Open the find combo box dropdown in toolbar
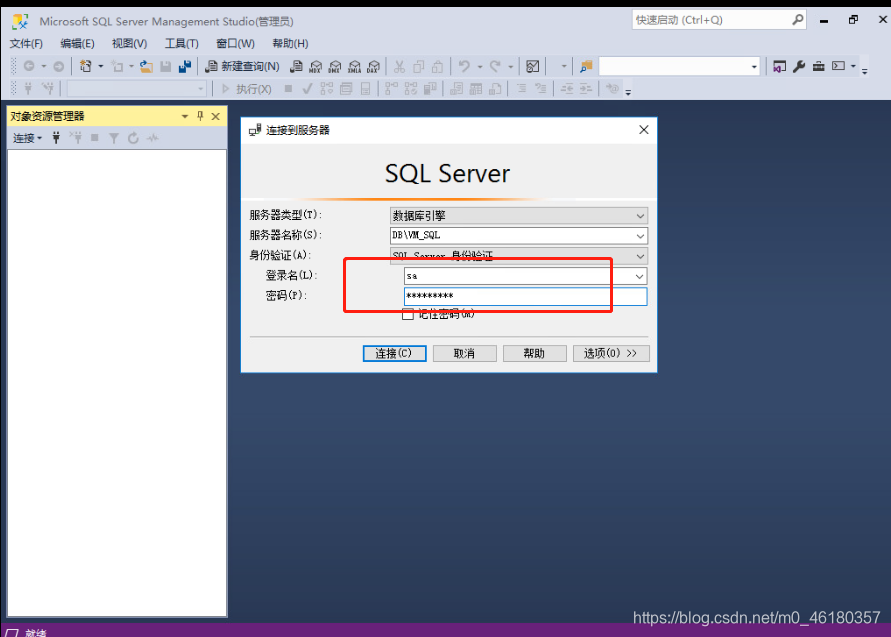 754,66
